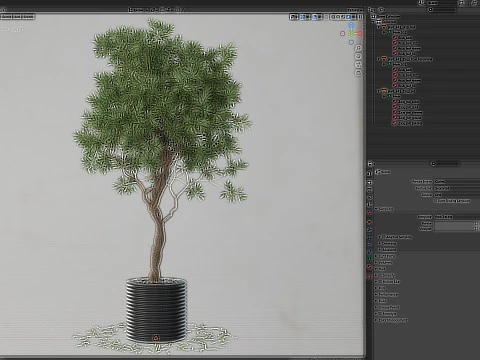480x360 pixels.
Task: Expand the Denoising subpanel
Action: [380, 243]
